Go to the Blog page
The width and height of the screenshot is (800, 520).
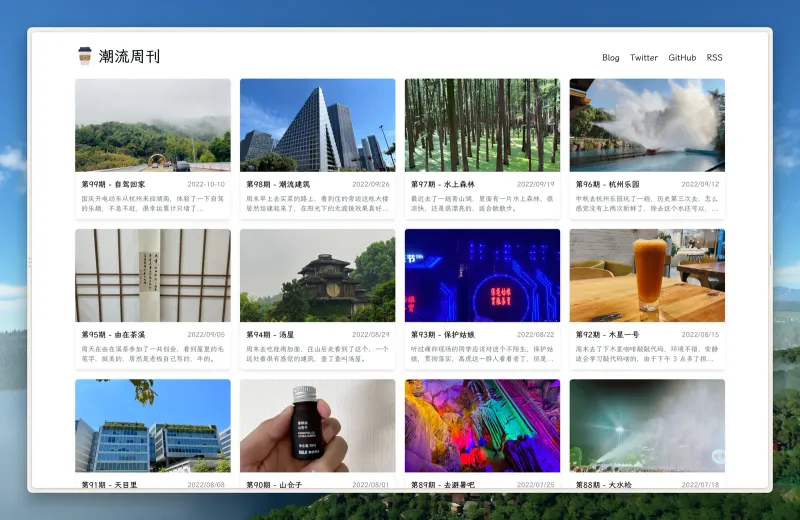[610, 58]
